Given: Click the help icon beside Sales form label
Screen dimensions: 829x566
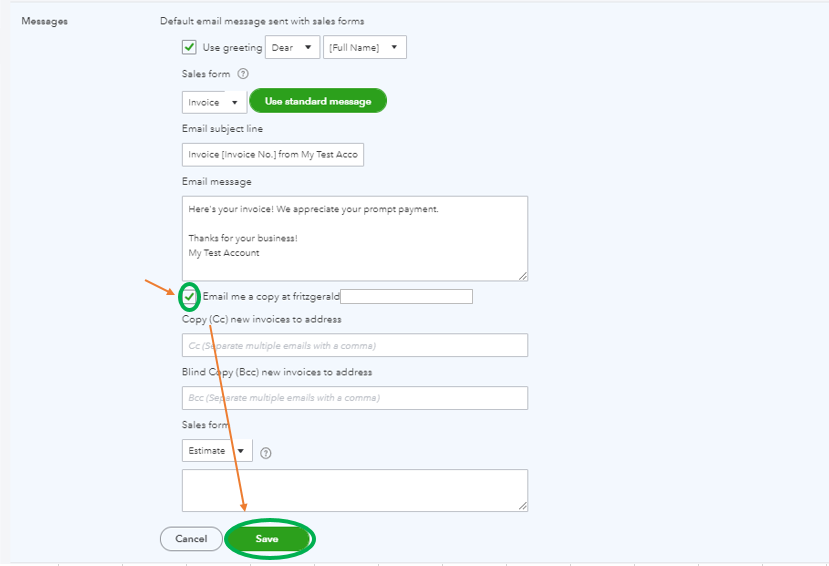Looking at the screenshot, I should coord(243,74).
